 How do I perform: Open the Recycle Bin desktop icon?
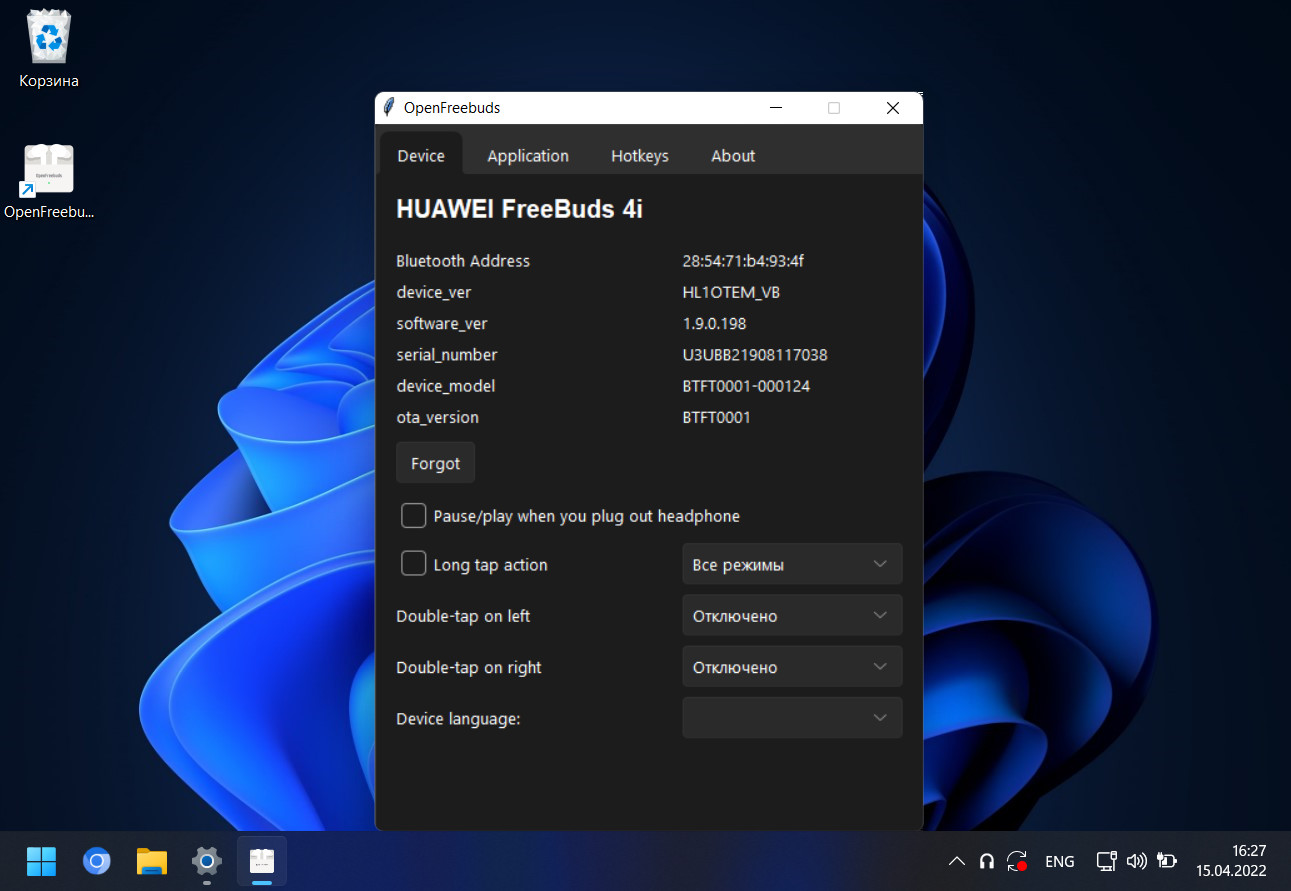pyautogui.click(x=49, y=50)
